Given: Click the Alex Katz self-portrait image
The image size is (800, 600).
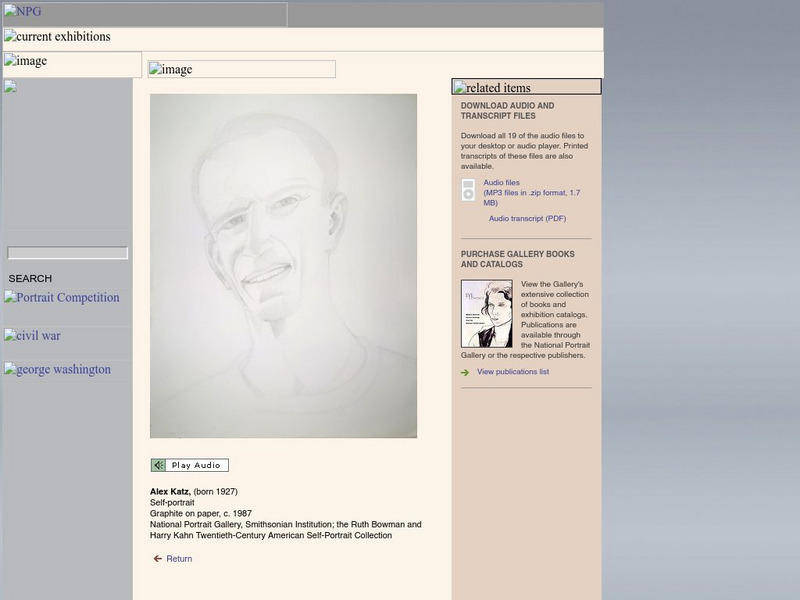Looking at the screenshot, I should [x=283, y=266].
